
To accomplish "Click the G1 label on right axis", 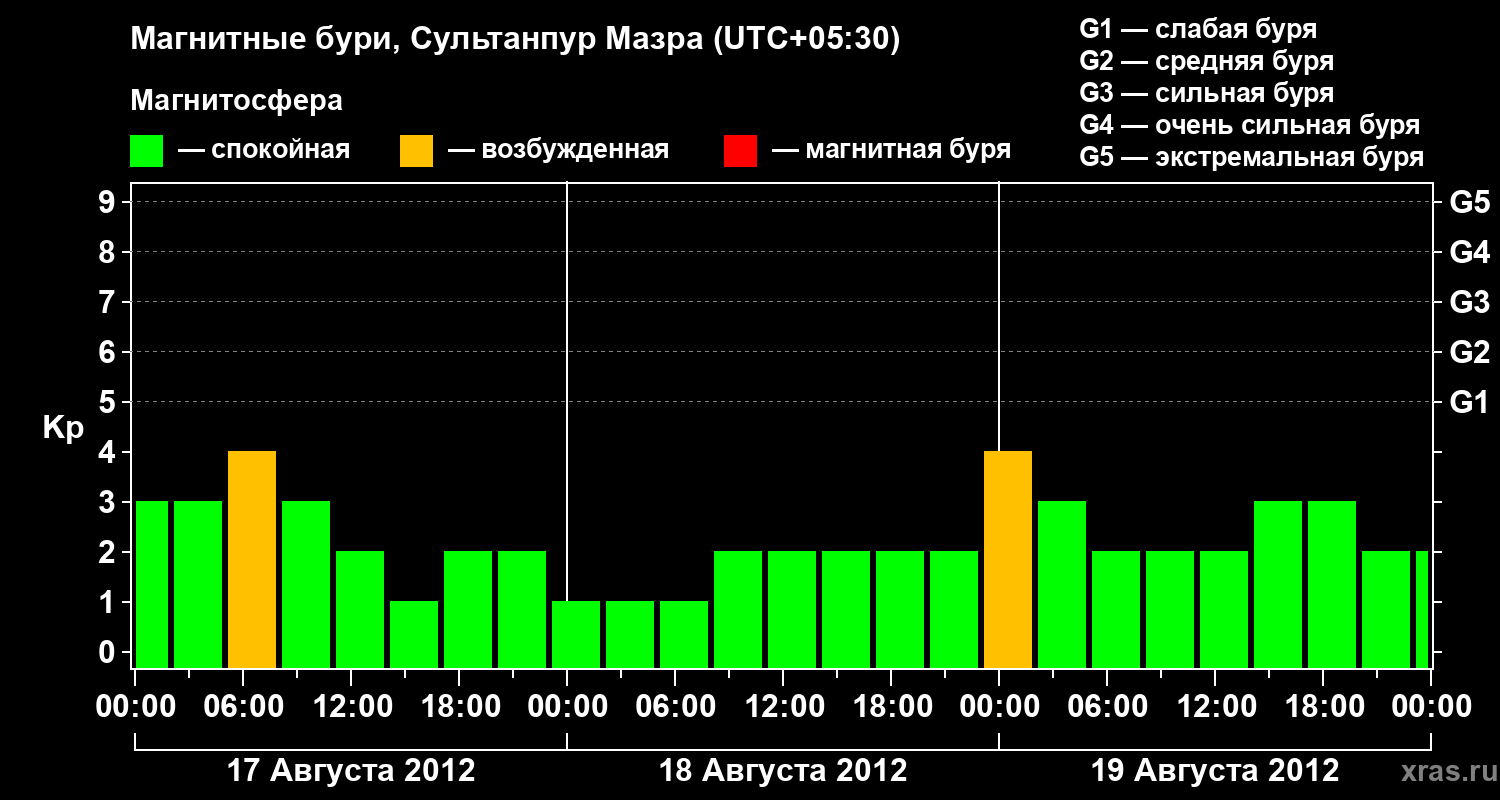I will point(1469,402).
